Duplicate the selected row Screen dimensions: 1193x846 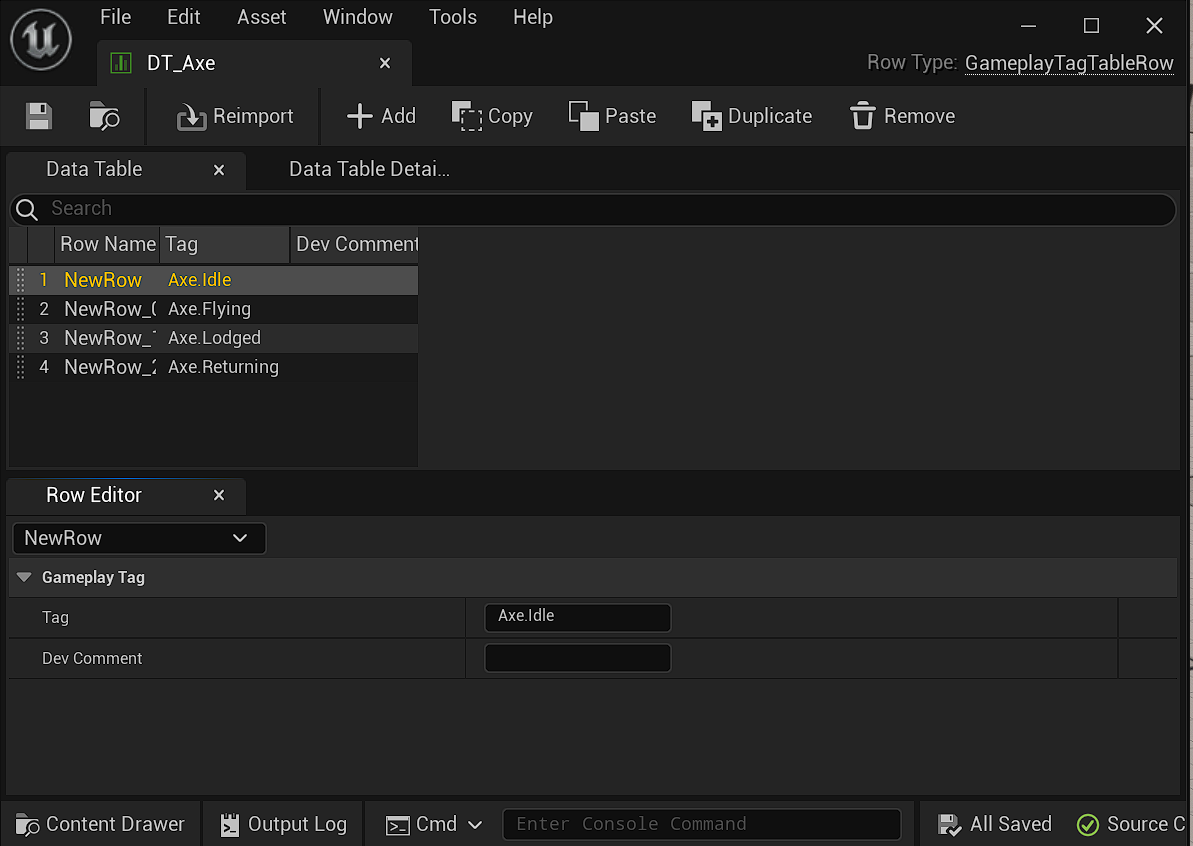click(752, 116)
